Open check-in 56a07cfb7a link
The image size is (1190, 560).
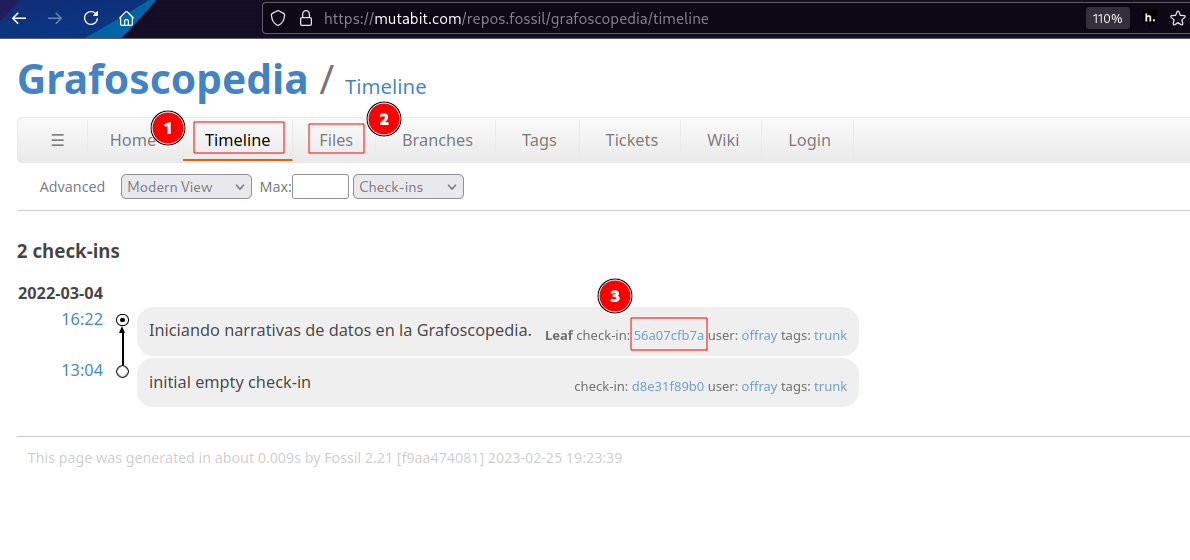coord(669,335)
